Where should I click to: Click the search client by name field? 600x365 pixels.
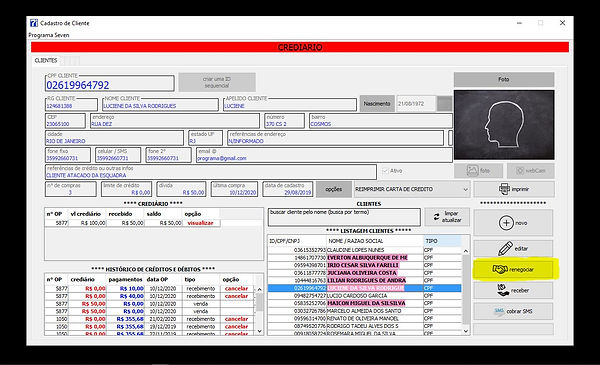[x=344, y=217]
